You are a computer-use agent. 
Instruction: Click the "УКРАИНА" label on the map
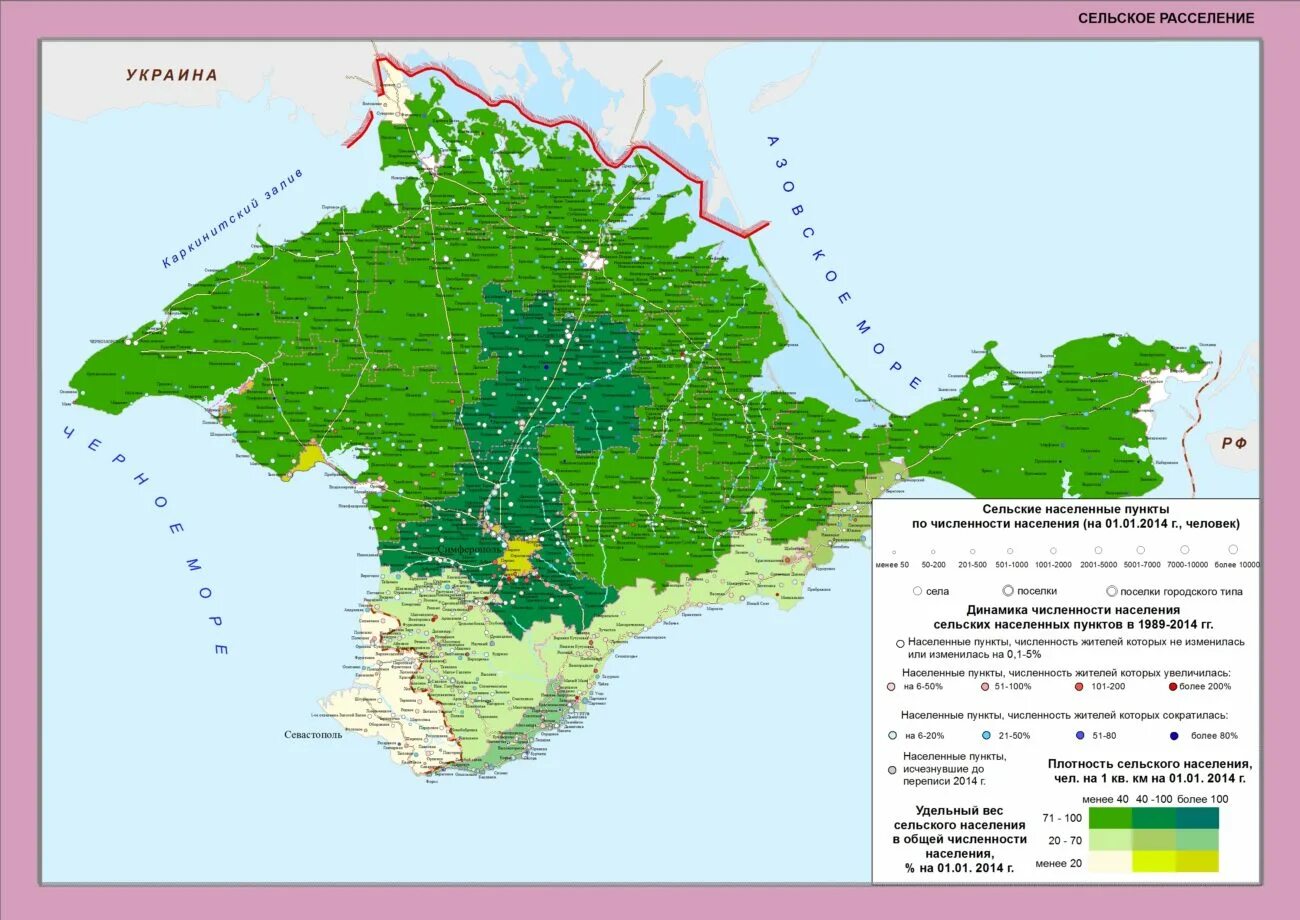[170, 74]
